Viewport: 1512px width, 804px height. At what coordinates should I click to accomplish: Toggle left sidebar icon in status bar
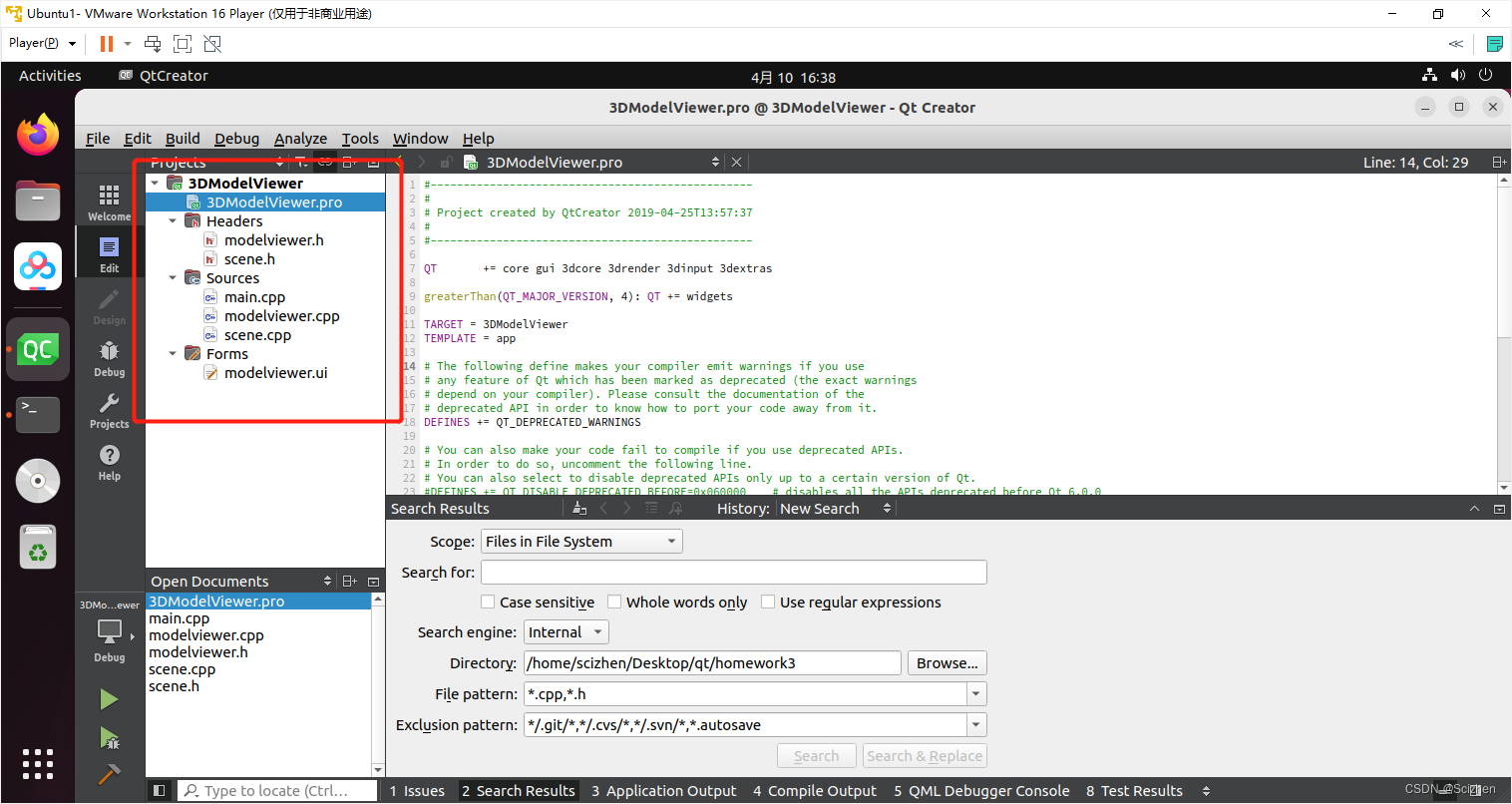coord(159,791)
